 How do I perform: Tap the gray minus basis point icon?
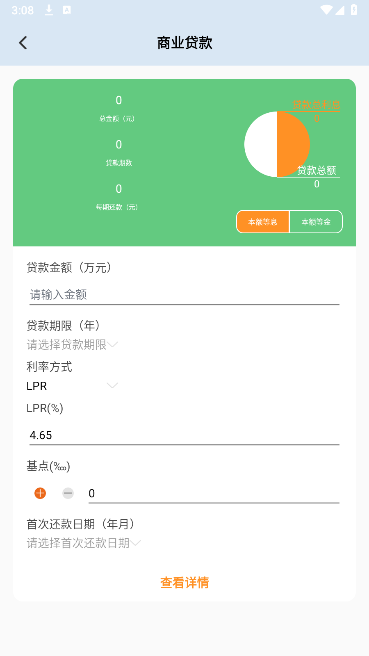click(68, 493)
